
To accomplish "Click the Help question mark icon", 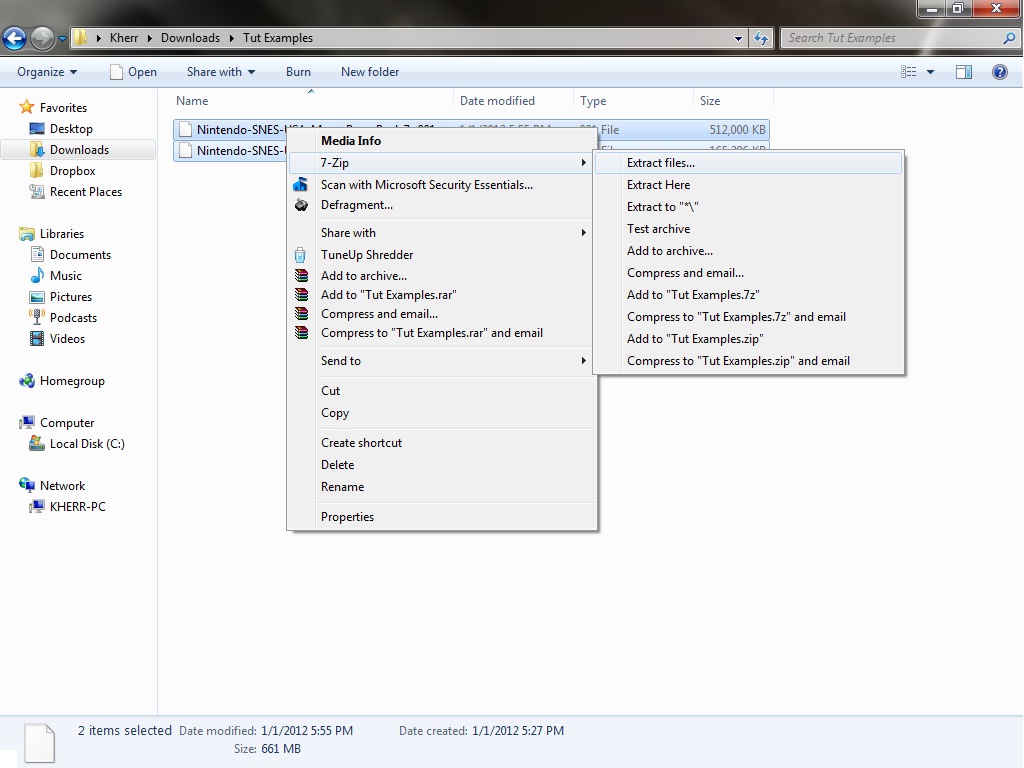I will click(999, 72).
